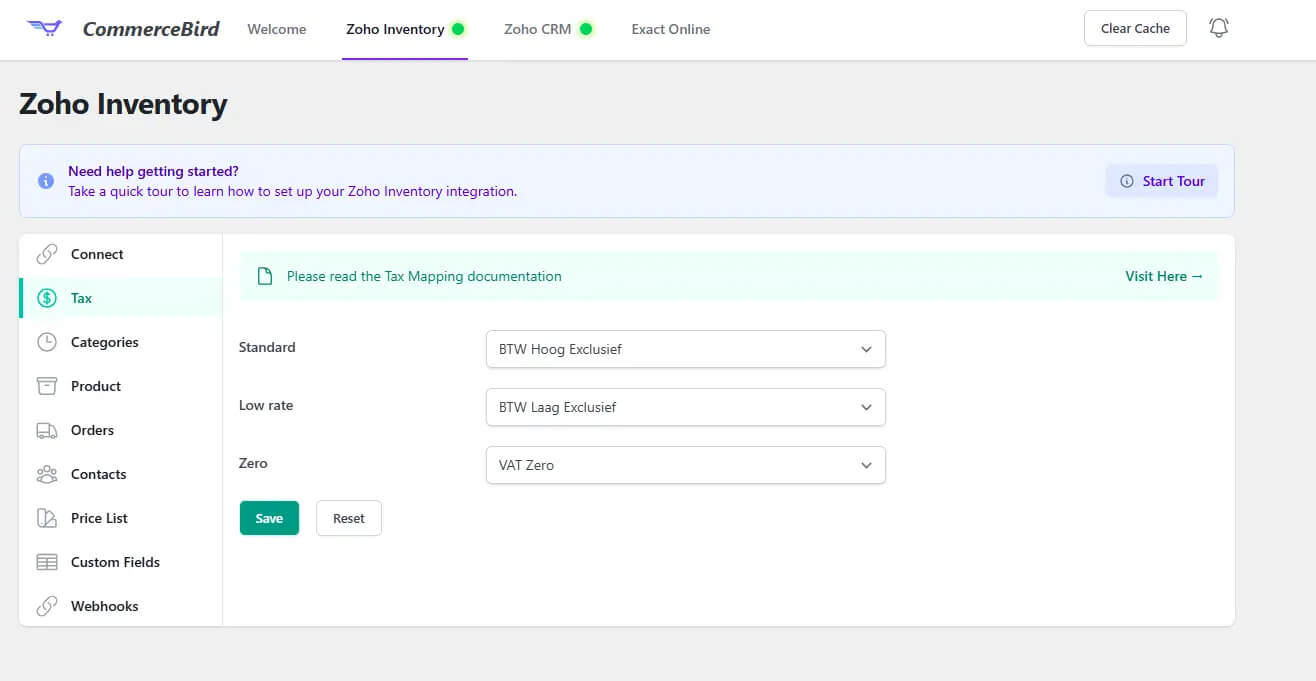Open Categories via the clock icon
The width and height of the screenshot is (1316, 681).
click(46, 342)
